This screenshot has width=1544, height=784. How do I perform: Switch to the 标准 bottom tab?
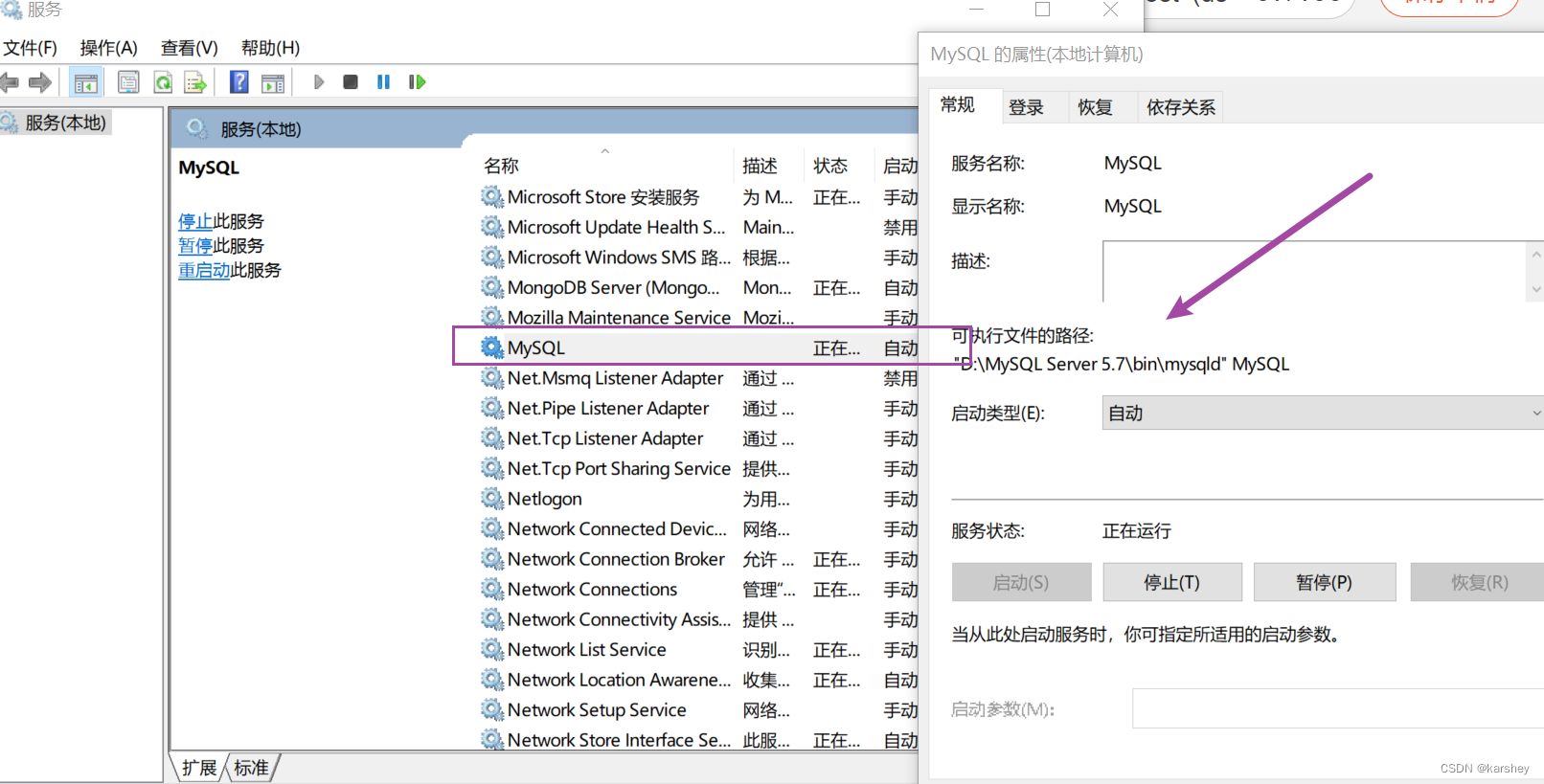[x=252, y=768]
